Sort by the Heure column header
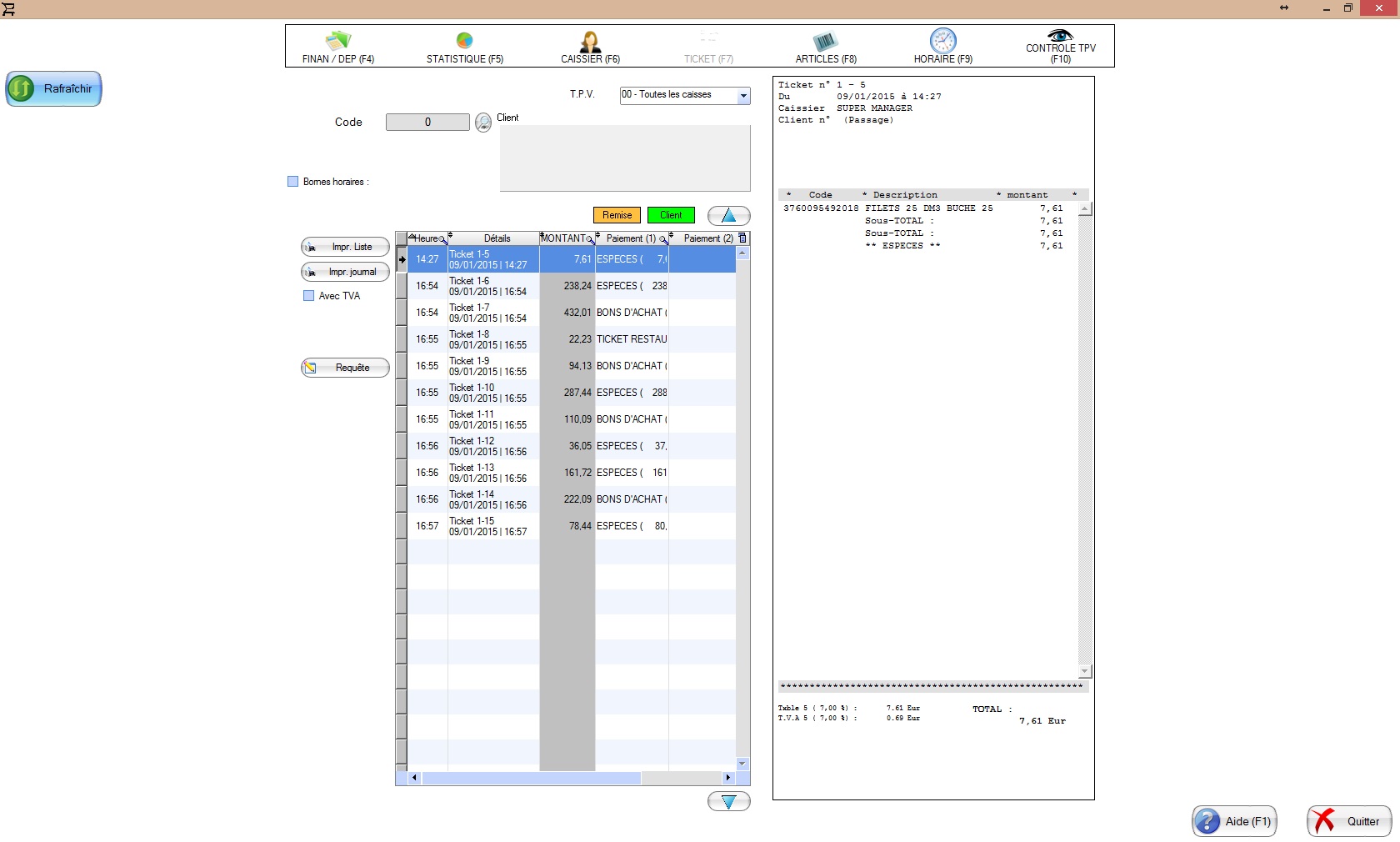 [x=426, y=238]
